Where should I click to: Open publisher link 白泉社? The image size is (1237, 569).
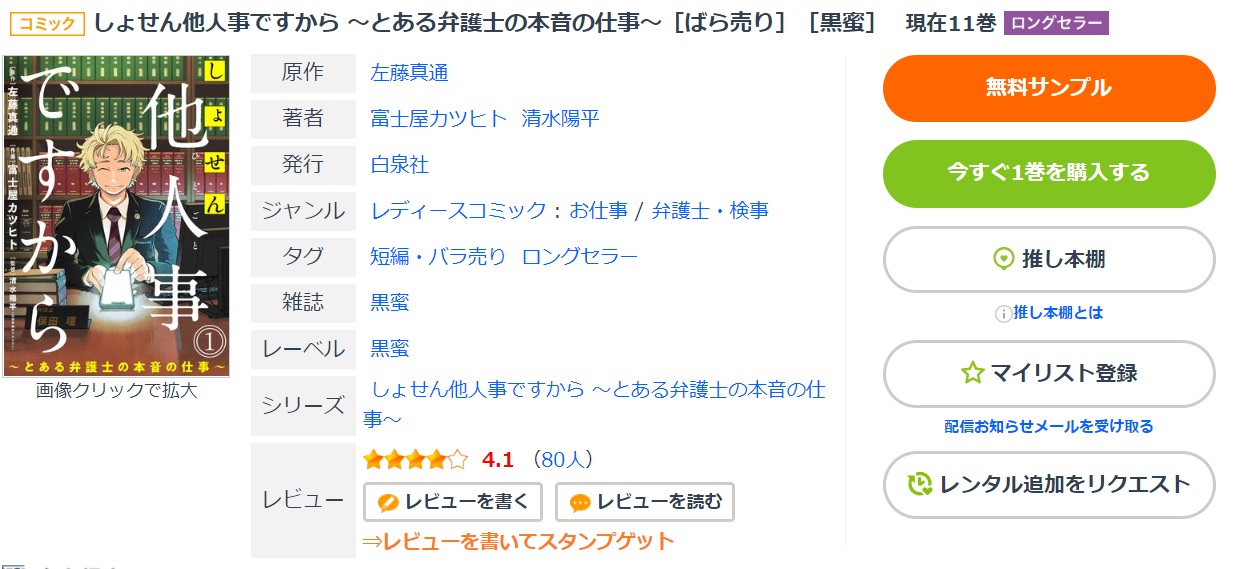click(399, 165)
